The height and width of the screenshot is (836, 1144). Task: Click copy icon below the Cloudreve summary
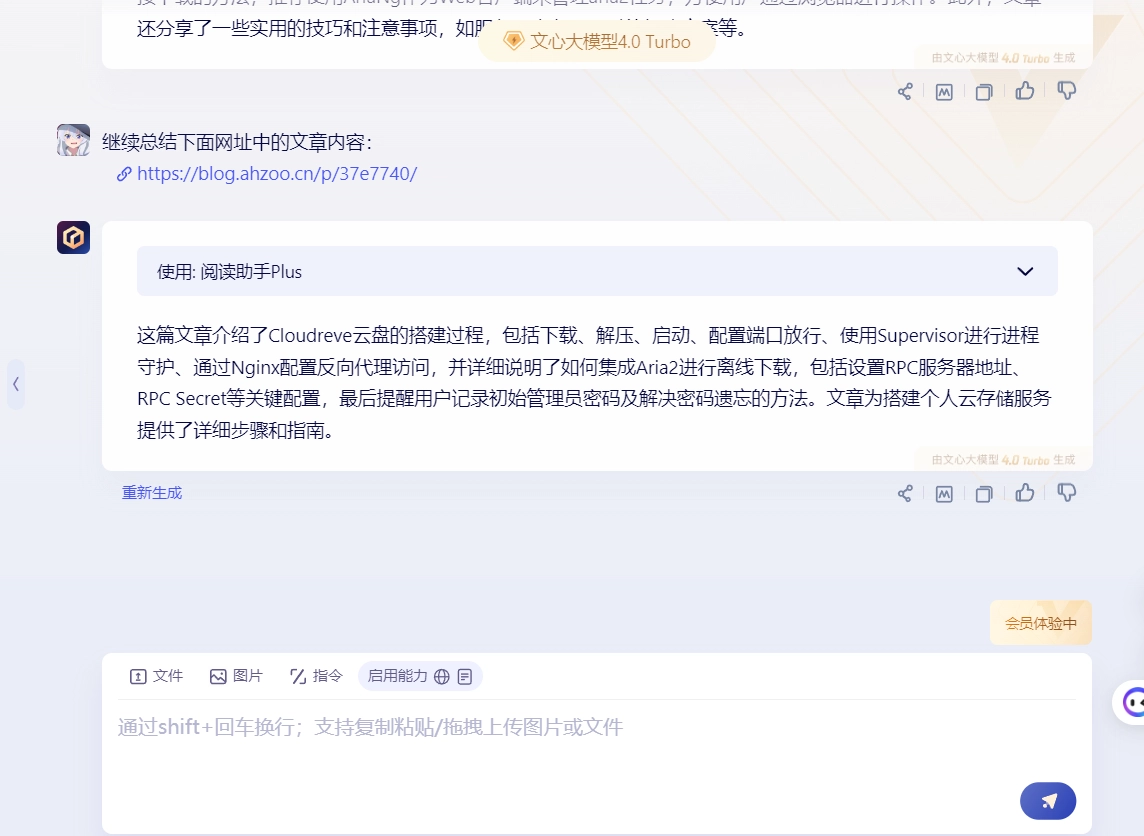point(984,493)
